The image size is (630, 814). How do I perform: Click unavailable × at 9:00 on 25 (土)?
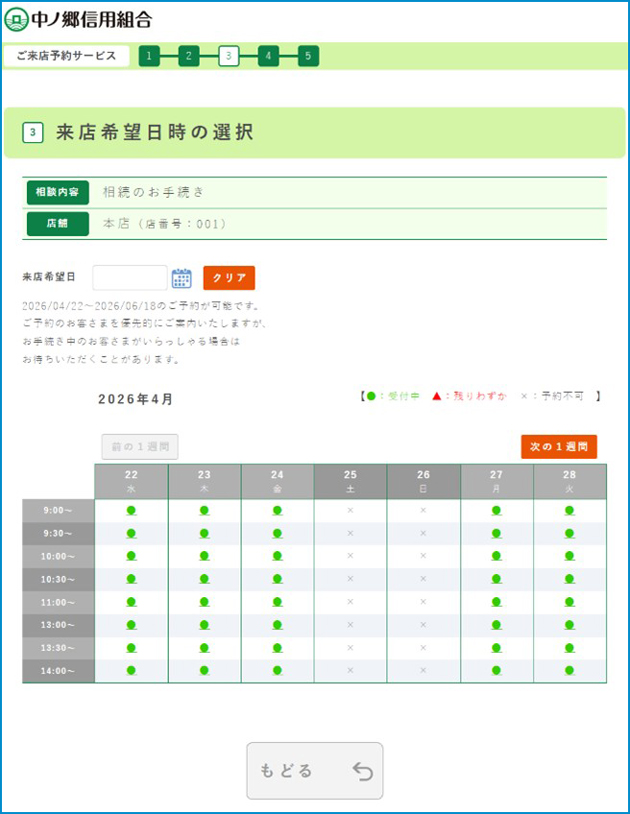(x=350, y=510)
